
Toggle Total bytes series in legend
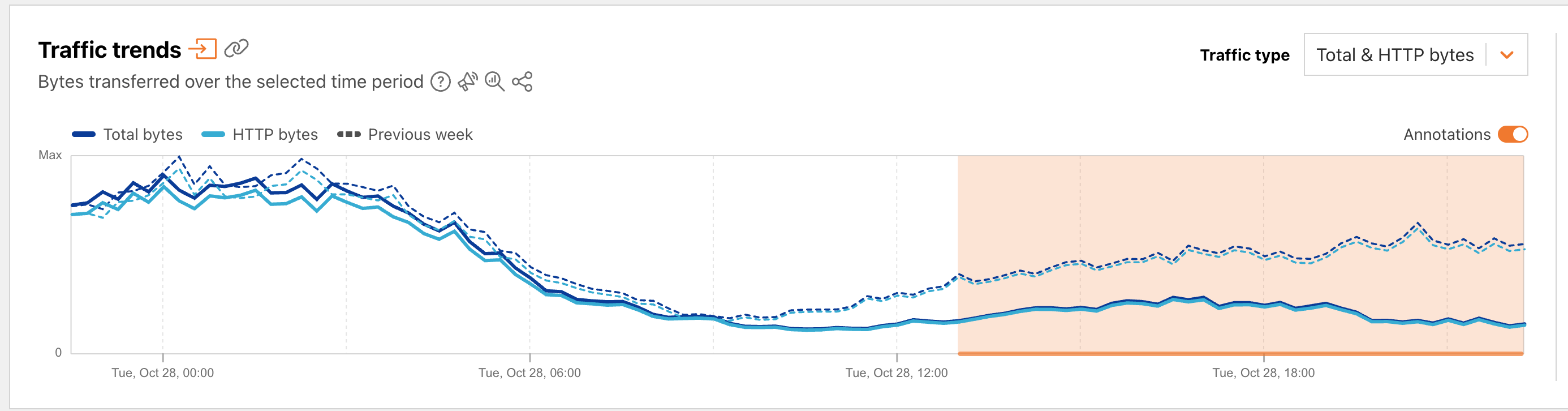(x=143, y=135)
